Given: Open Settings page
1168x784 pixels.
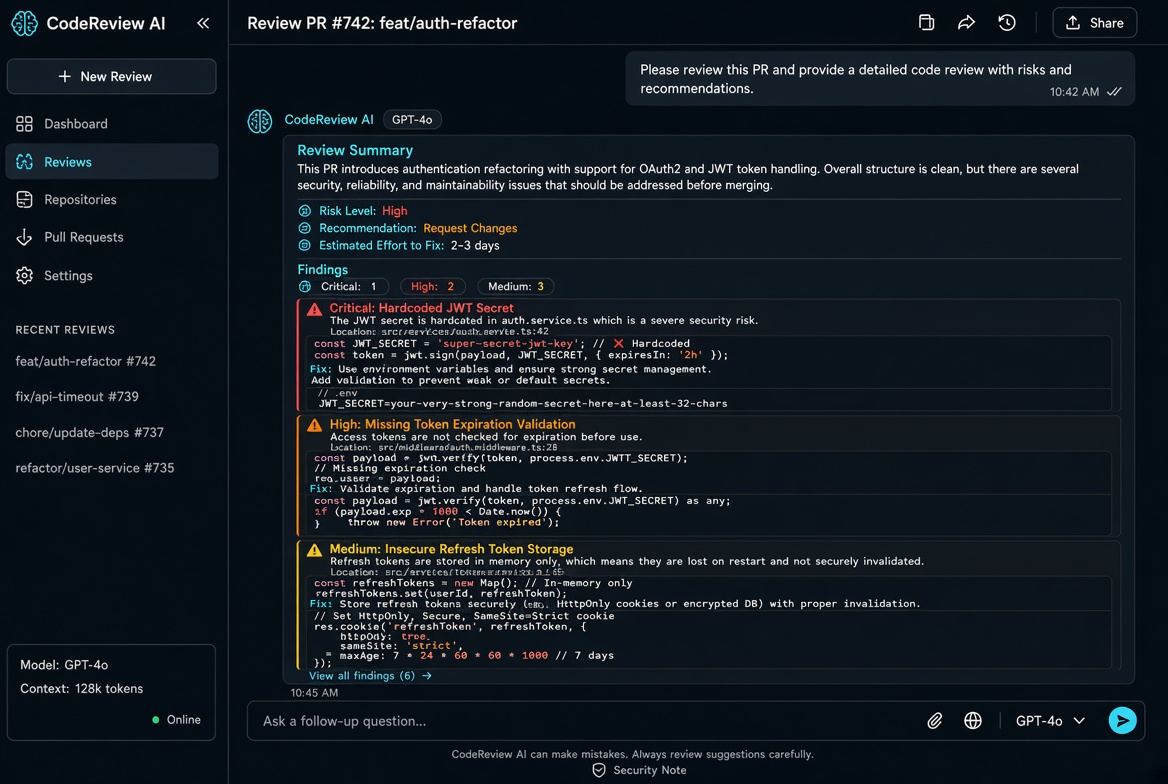Looking at the screenshot, I should (x=68, y=276).
